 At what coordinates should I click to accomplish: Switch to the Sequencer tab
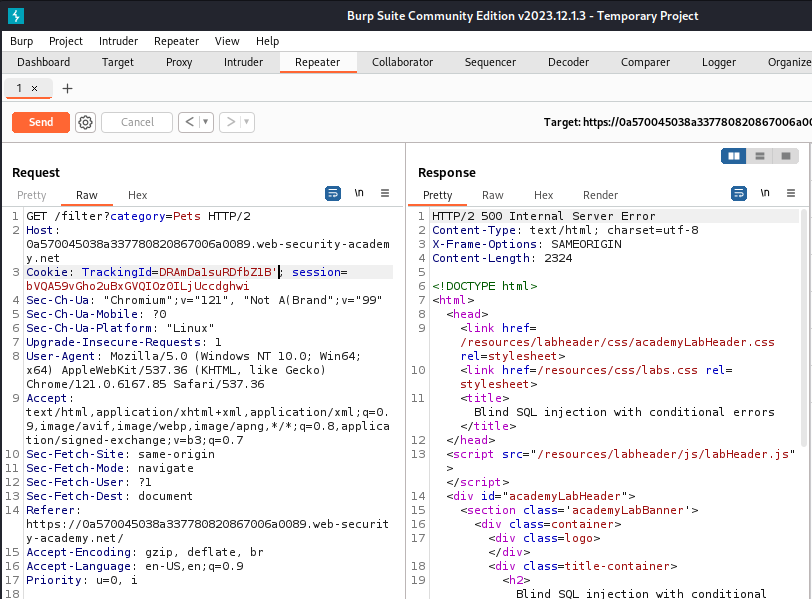click(x=490, y=62)
